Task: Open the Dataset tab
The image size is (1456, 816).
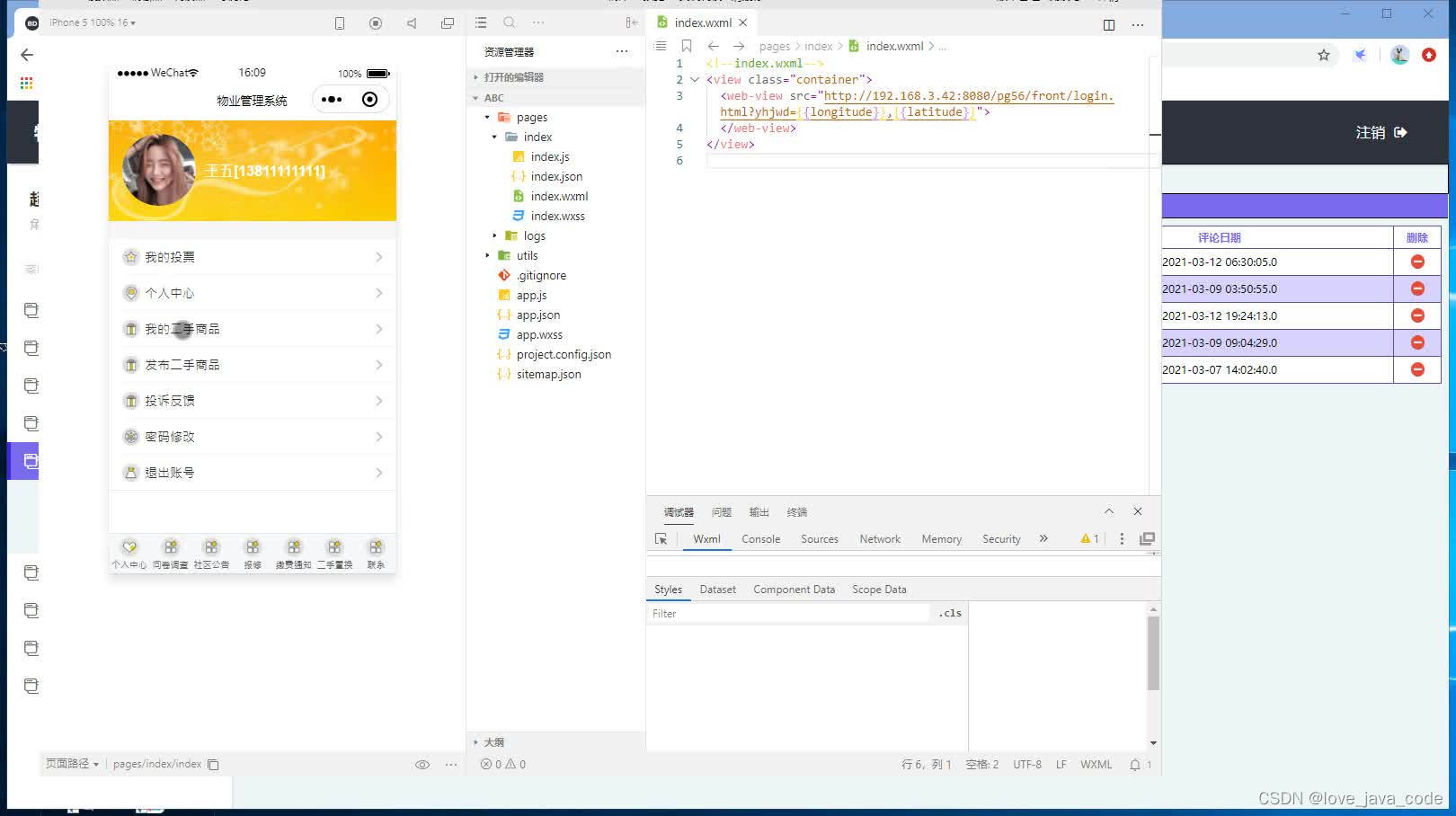Action: (717, 590)
